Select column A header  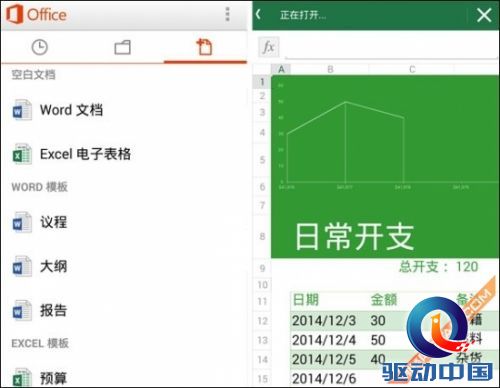point(281,69)
